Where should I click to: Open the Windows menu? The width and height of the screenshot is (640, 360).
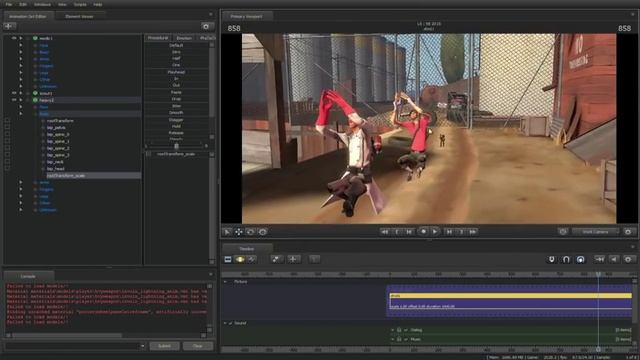[x=42, y=4]
